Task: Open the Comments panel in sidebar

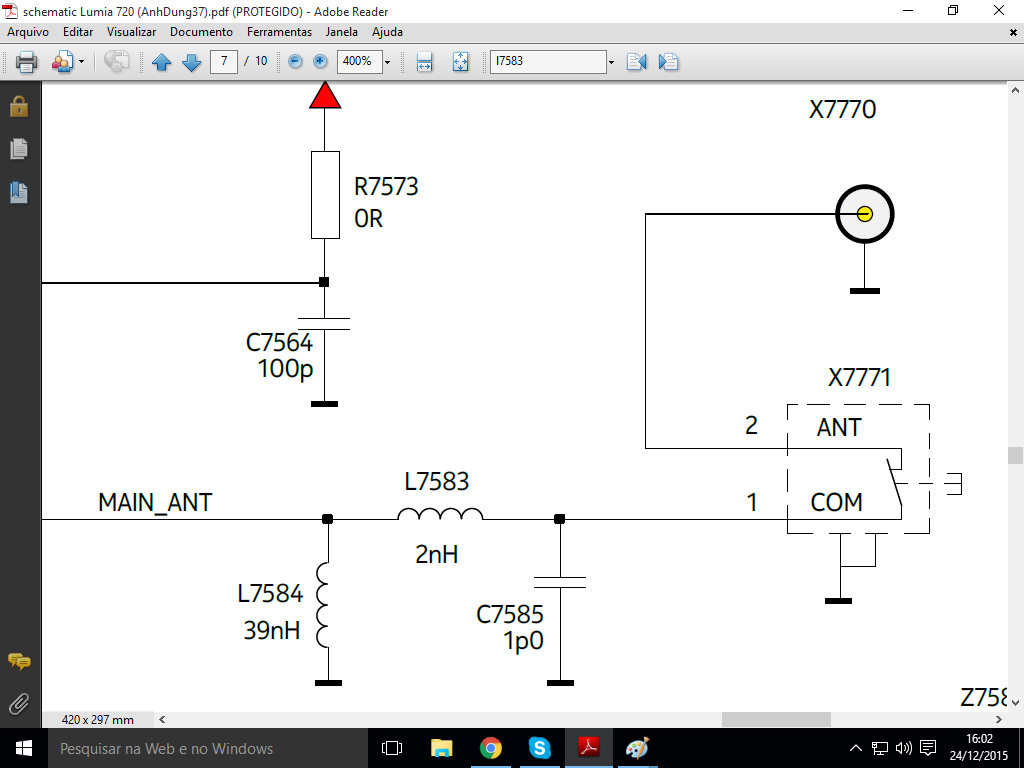Action: (19, 662)
